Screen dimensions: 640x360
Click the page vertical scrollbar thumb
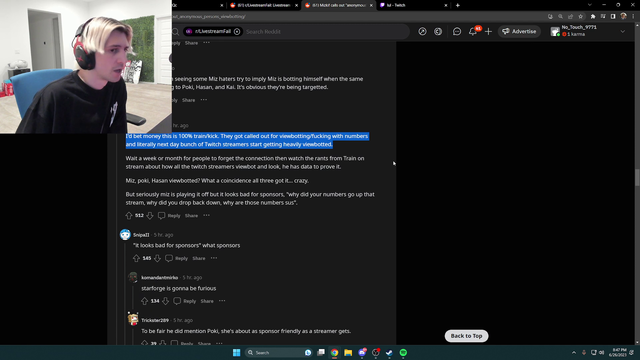[x=637, y=177]
